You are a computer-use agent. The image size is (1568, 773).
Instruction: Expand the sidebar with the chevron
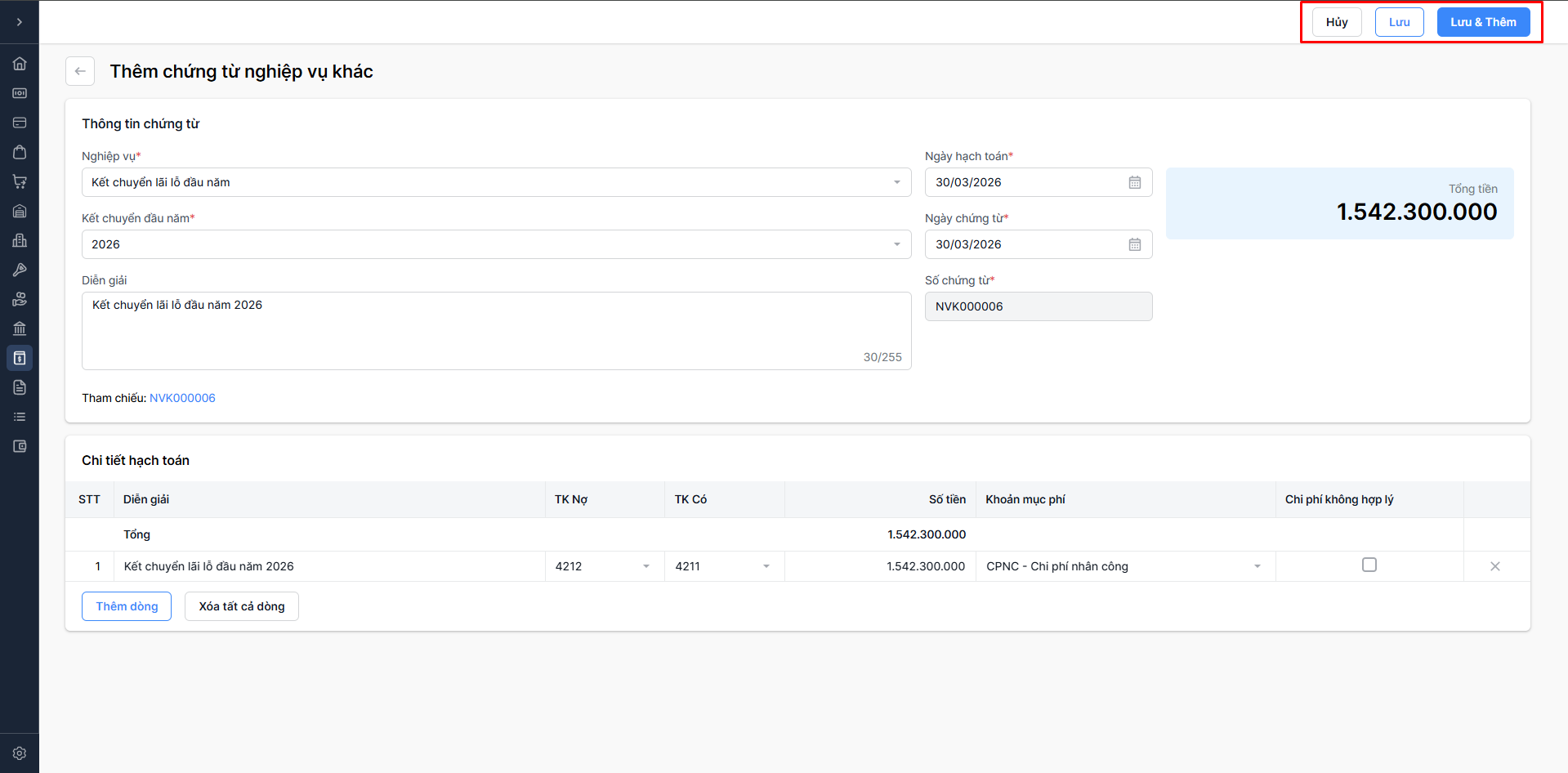[20, 22]
